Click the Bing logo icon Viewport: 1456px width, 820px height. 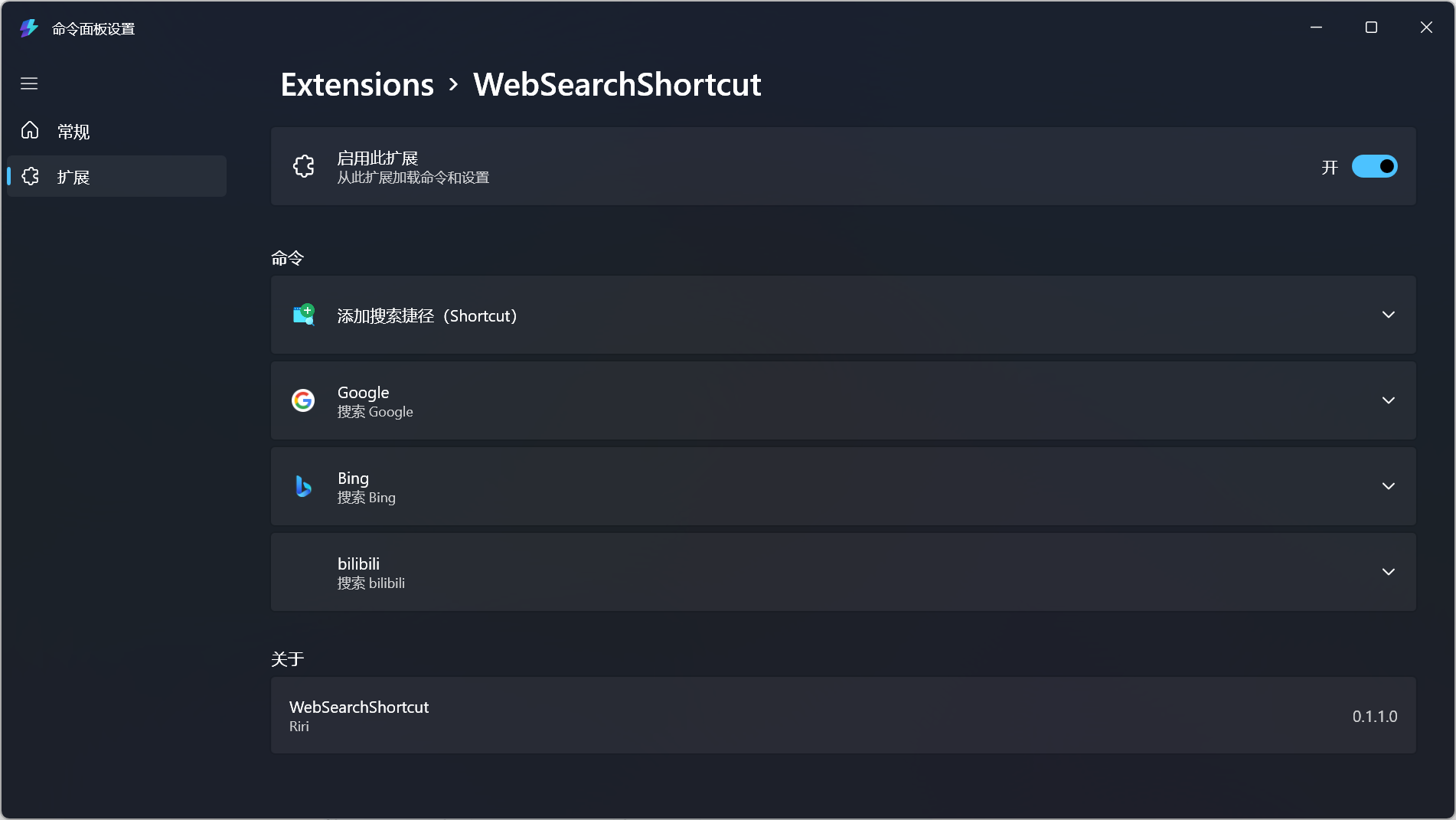click(303, 486)
